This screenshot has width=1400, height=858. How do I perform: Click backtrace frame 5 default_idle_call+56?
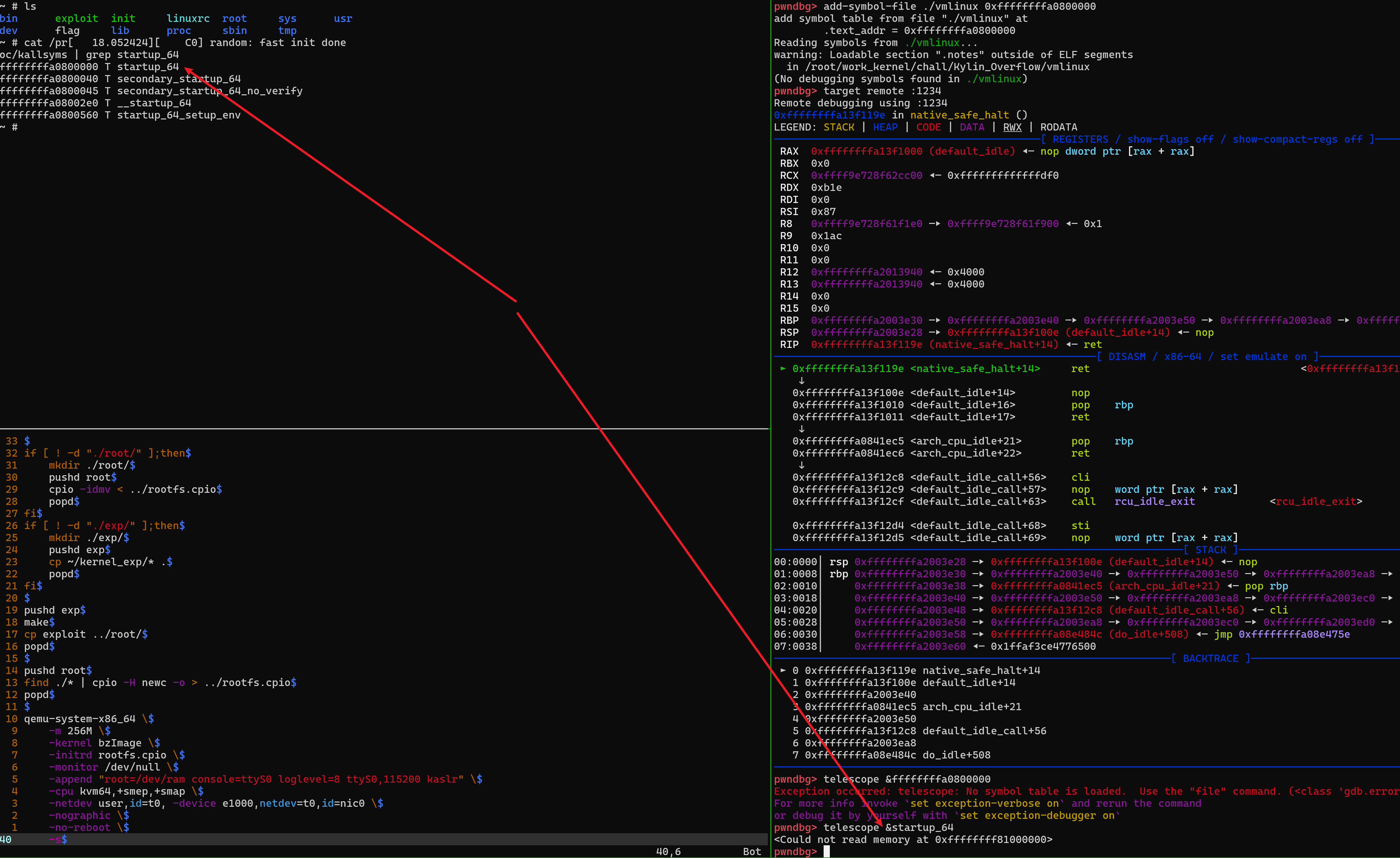pos(919,731)
